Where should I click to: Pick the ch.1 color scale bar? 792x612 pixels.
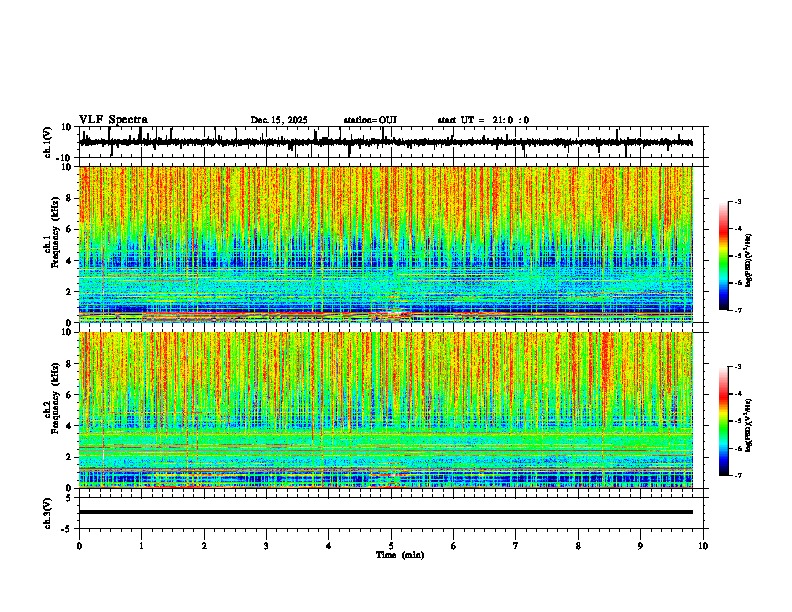(x=724, y=256)
